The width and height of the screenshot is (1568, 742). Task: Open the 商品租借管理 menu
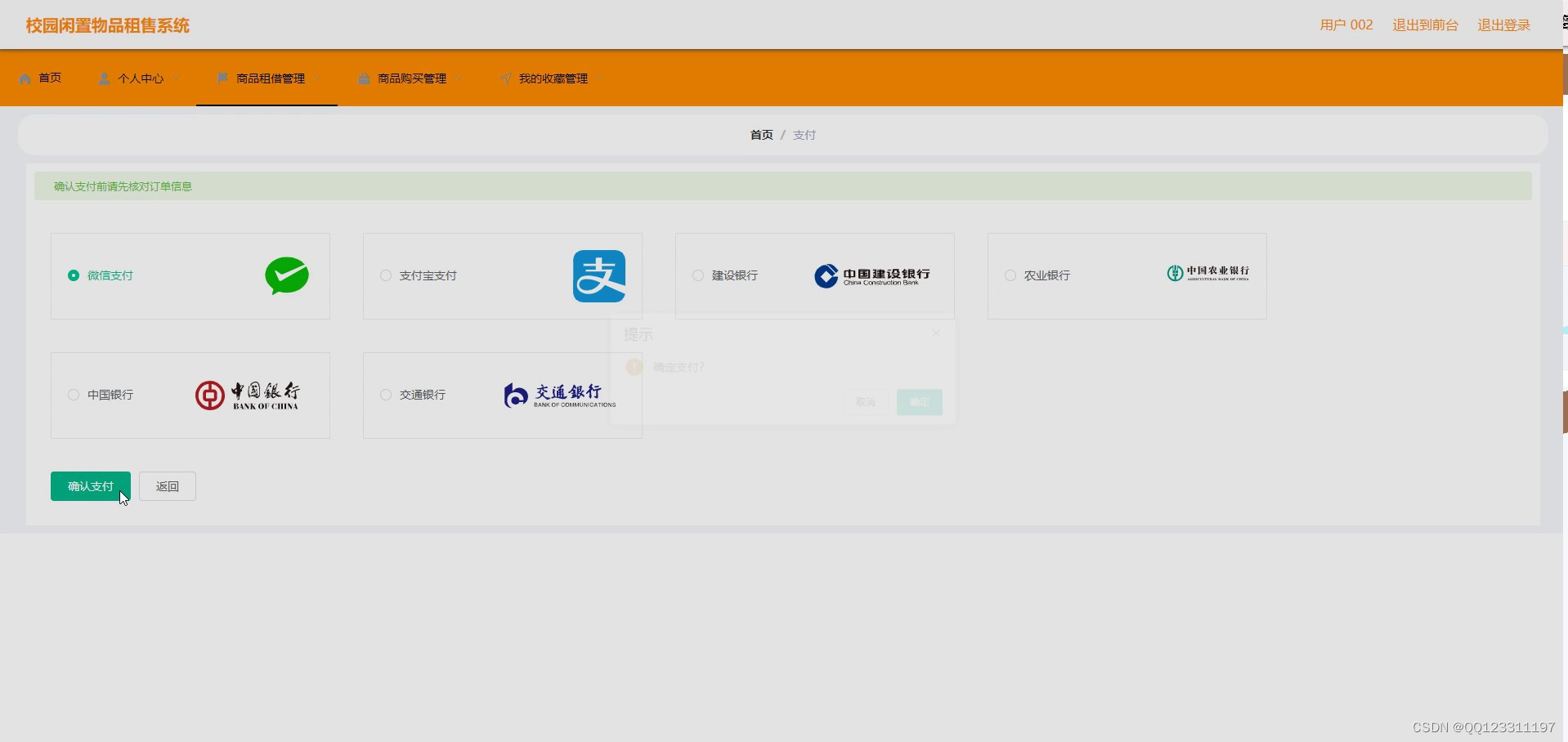coord(270,78)
